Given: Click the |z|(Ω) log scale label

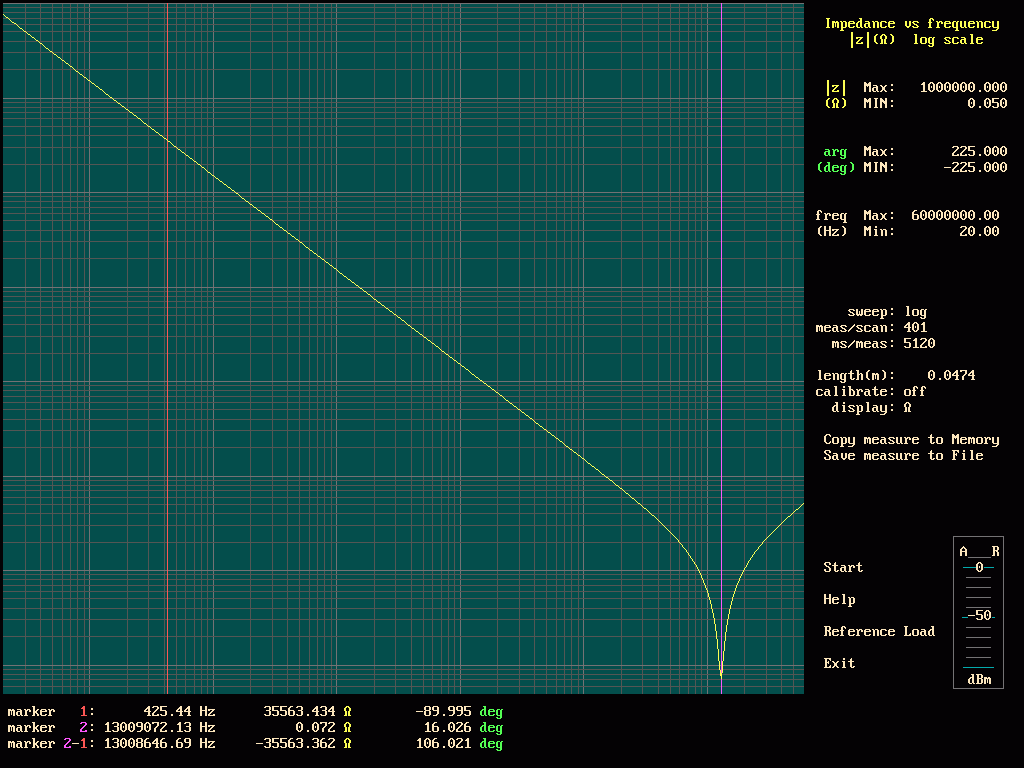Looking at the screenshot, I should tap(916, 40).
